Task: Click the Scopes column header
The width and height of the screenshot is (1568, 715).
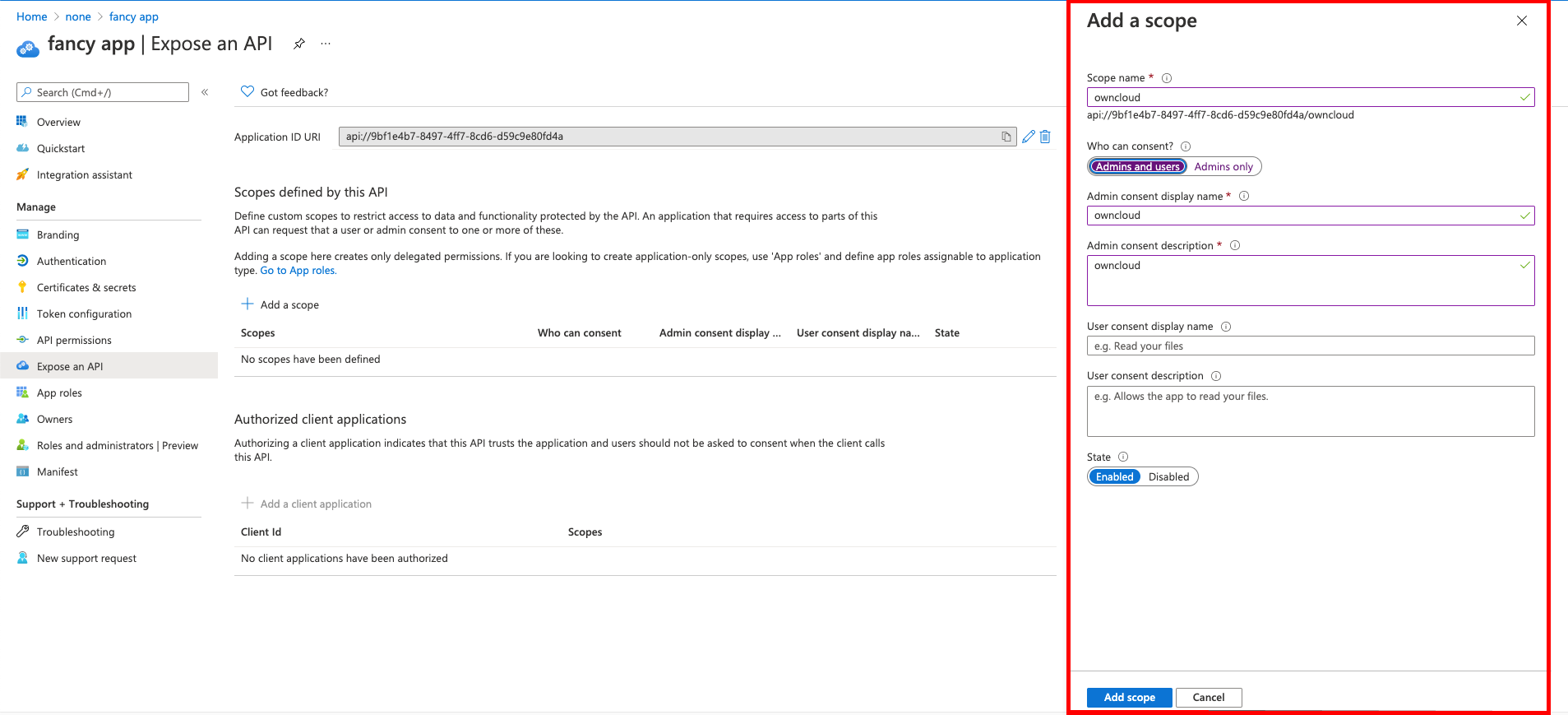Action: point(258,333)
